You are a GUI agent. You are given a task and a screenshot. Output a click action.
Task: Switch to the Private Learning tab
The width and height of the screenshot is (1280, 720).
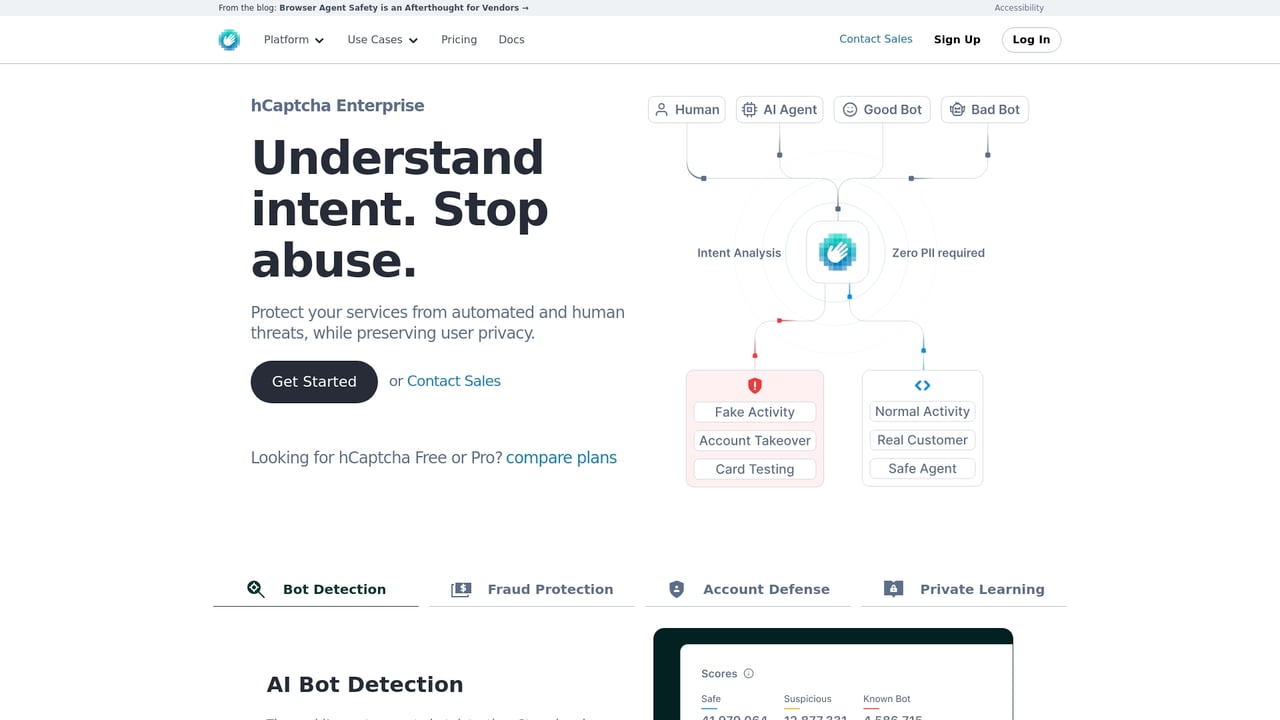[964, 589]
